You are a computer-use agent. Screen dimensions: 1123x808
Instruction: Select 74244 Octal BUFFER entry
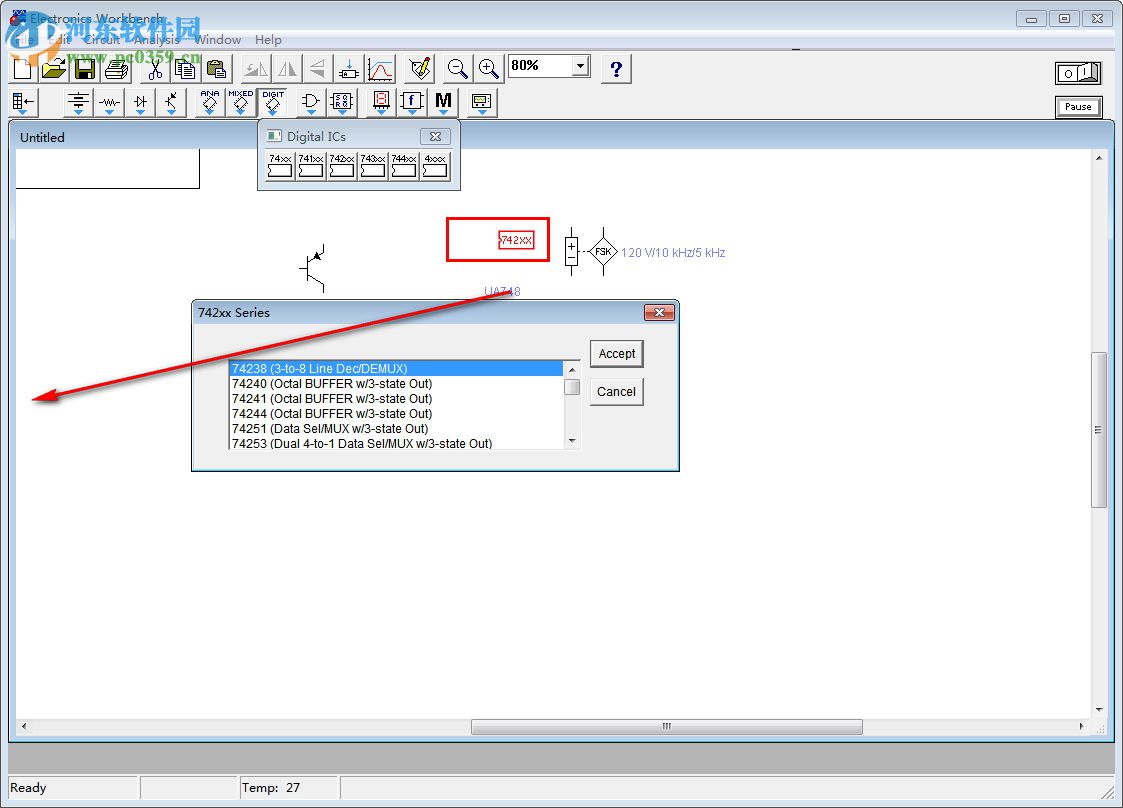(x=396, y=413)
